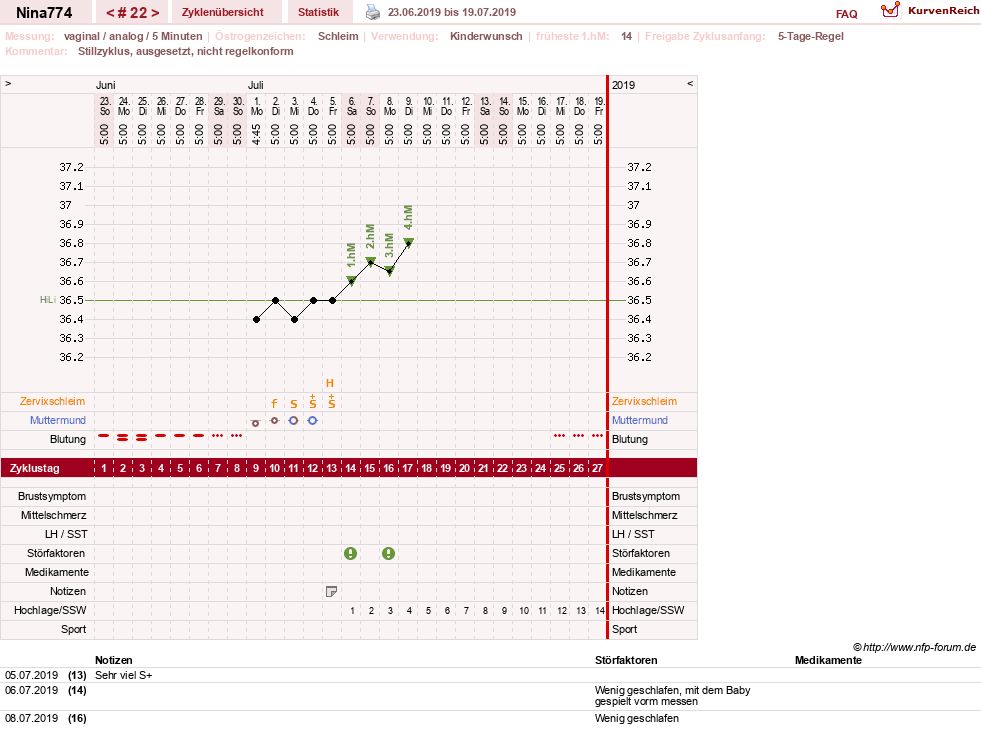Collapse the side column with the '<' arrow by 2019
The height and width of the screenshot is (753, 981).
pos(690,84)
